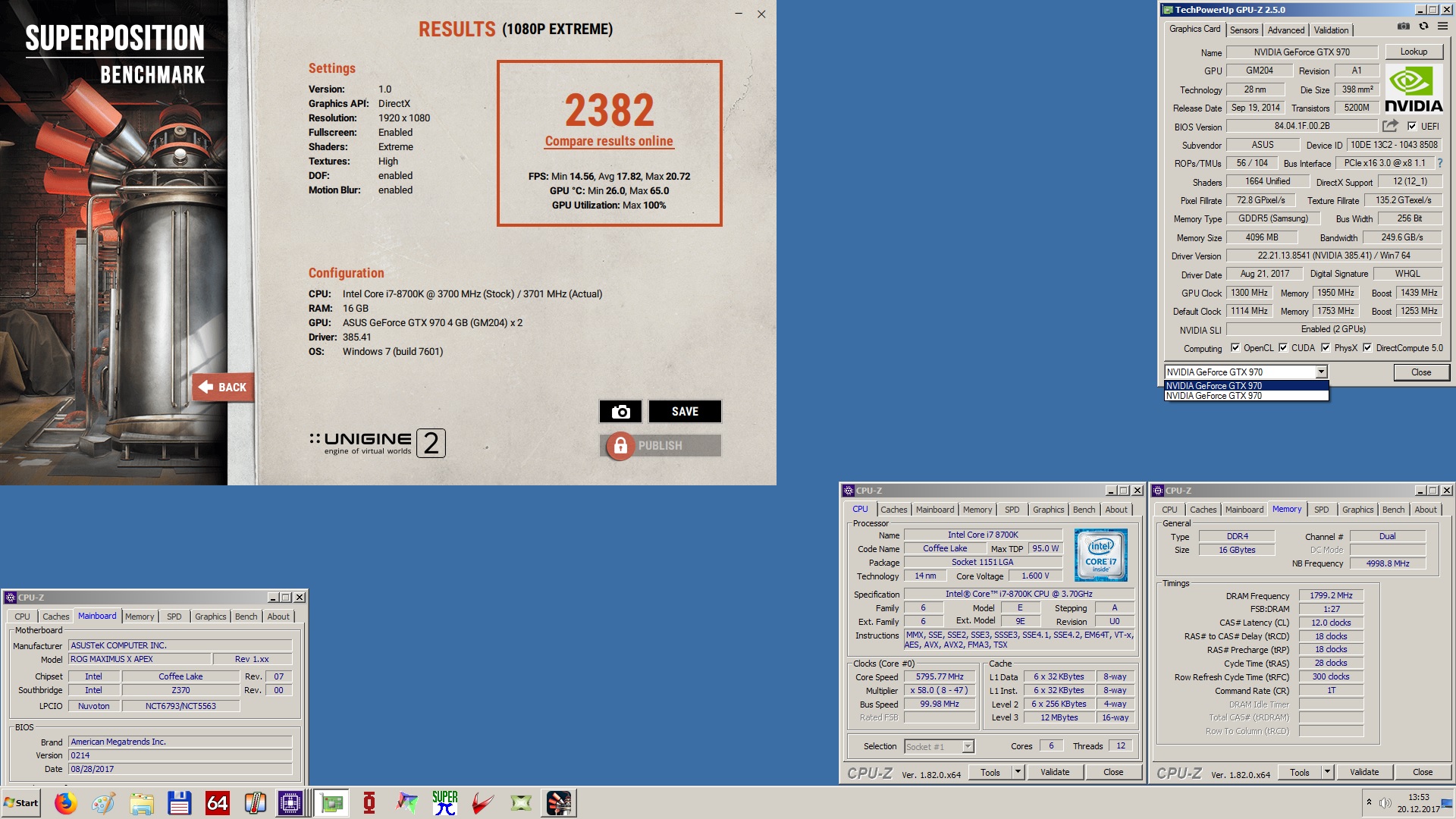Export the BIOS with the share arrow icon
This screenshot has height=819, width=1456.
click(x=1390, y=126)
